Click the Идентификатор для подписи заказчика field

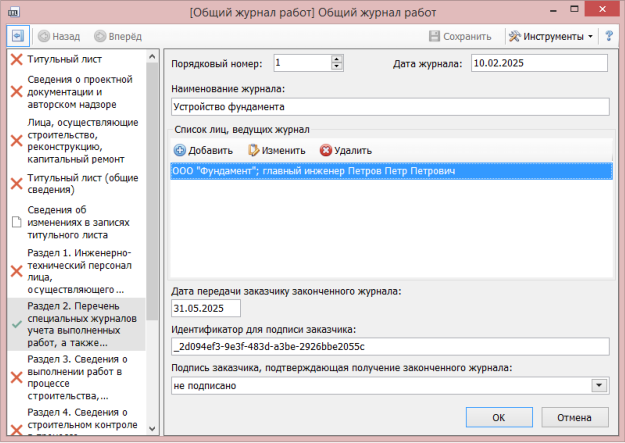pos(390,347)
